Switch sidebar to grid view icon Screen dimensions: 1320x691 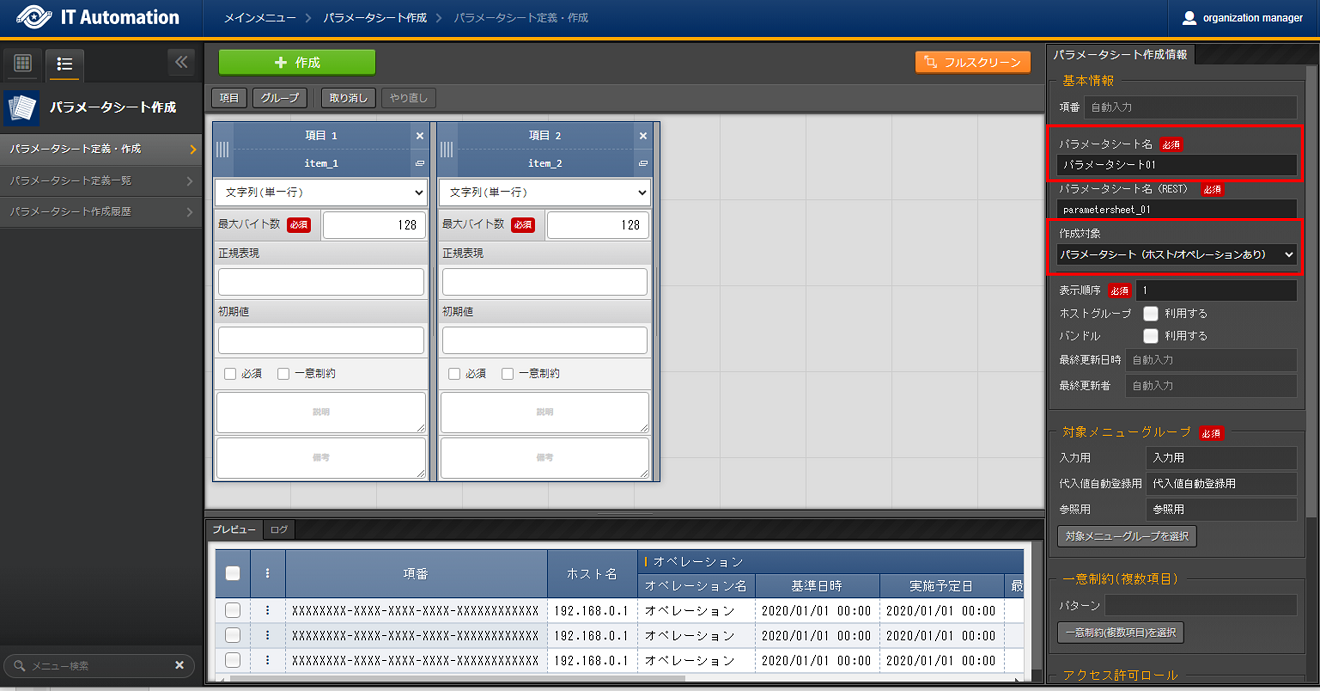point(23,63)
